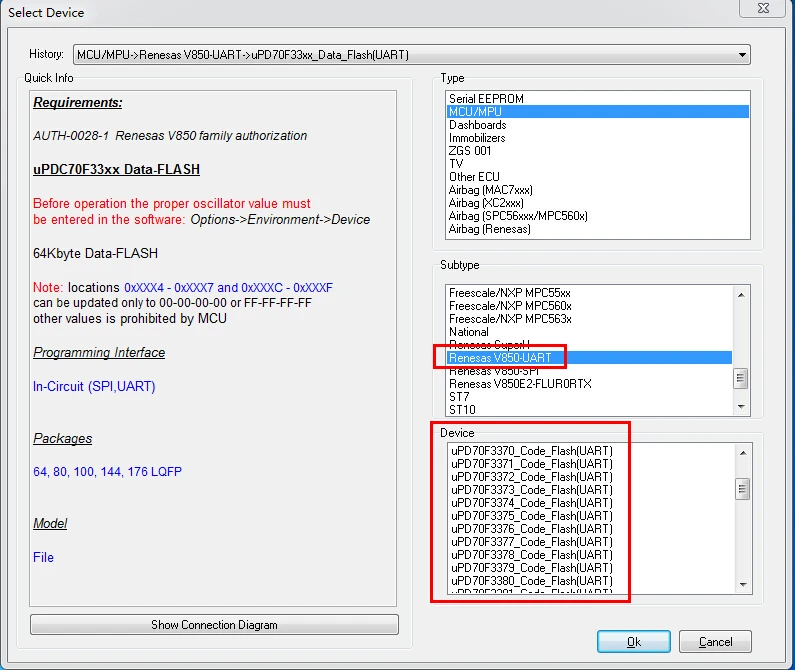Viewport: 795px width, 670px height.
Task: Click Device list scrollbar thumb
Action: click(742, 489)
